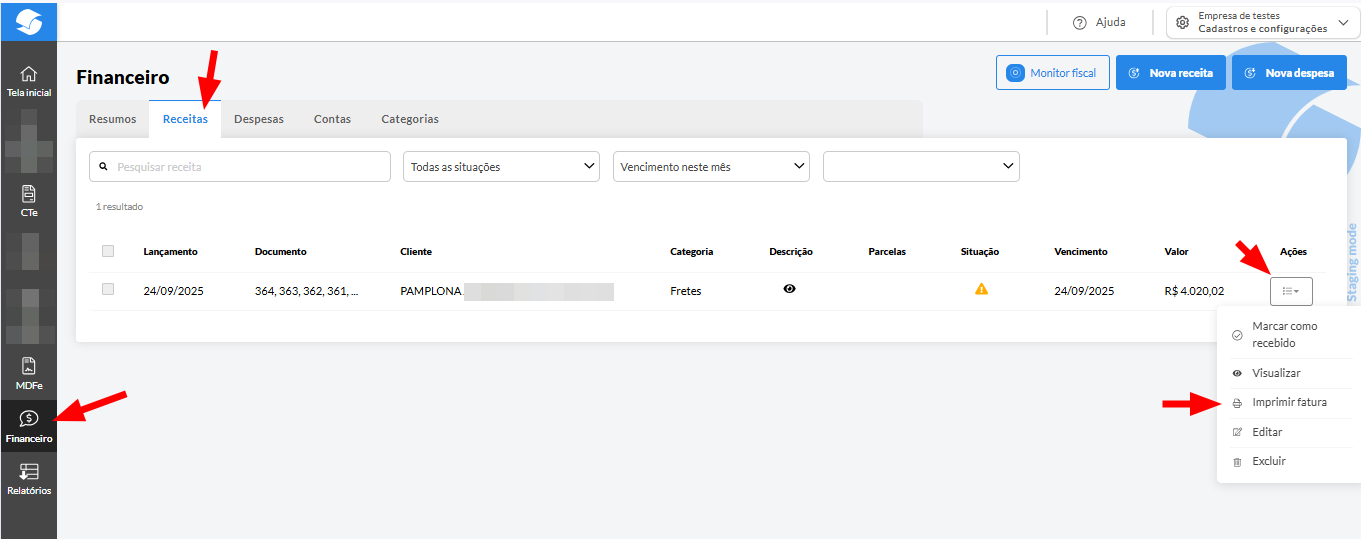The image size is (1361, 539).
Task: Click the app logo at top left
Action: tap(29, 21)
